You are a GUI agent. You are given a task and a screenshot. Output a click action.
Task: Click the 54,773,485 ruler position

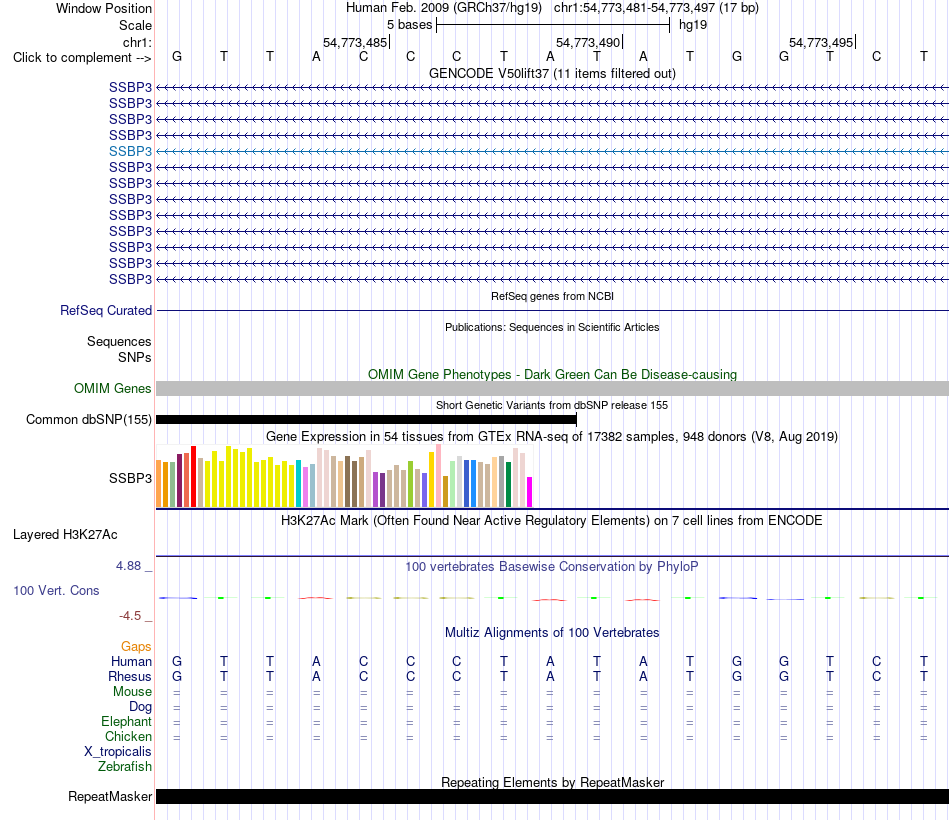[355, 42]
